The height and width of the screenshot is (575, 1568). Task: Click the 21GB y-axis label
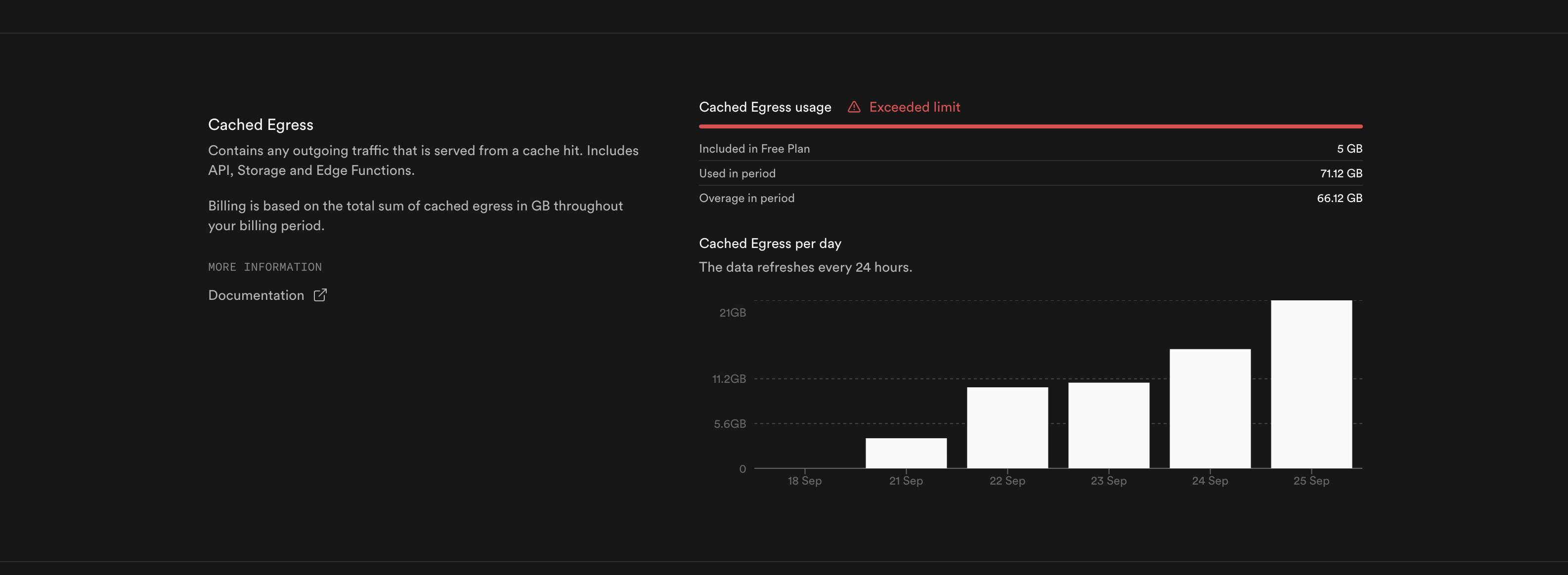732,313
